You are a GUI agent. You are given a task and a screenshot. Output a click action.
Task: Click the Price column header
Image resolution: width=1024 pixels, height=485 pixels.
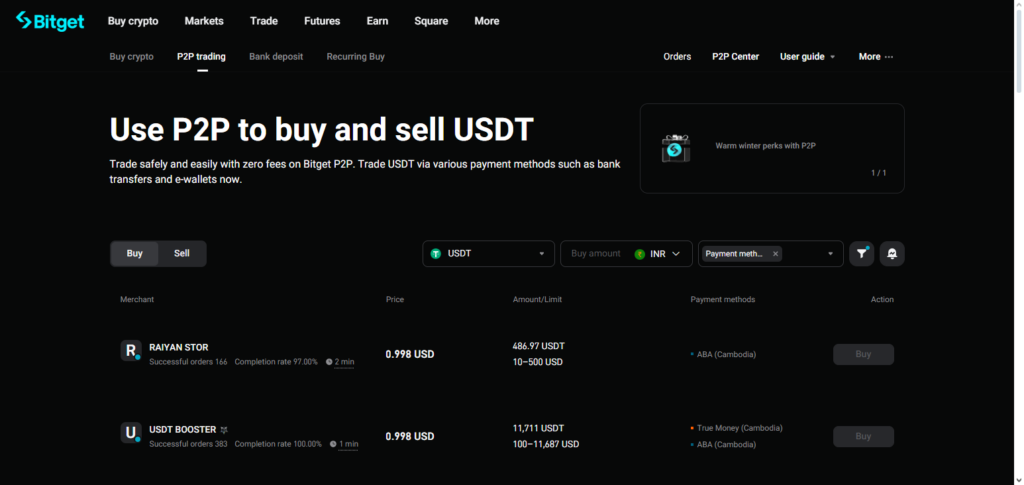click(394, 300)
